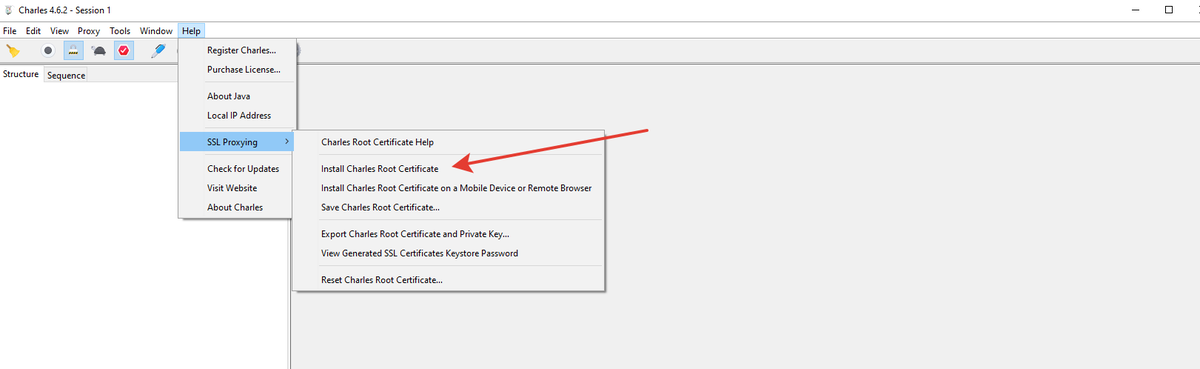Expand the SSL Proxying submenu
Screen dimensions: 1200x369
(238, 142)
